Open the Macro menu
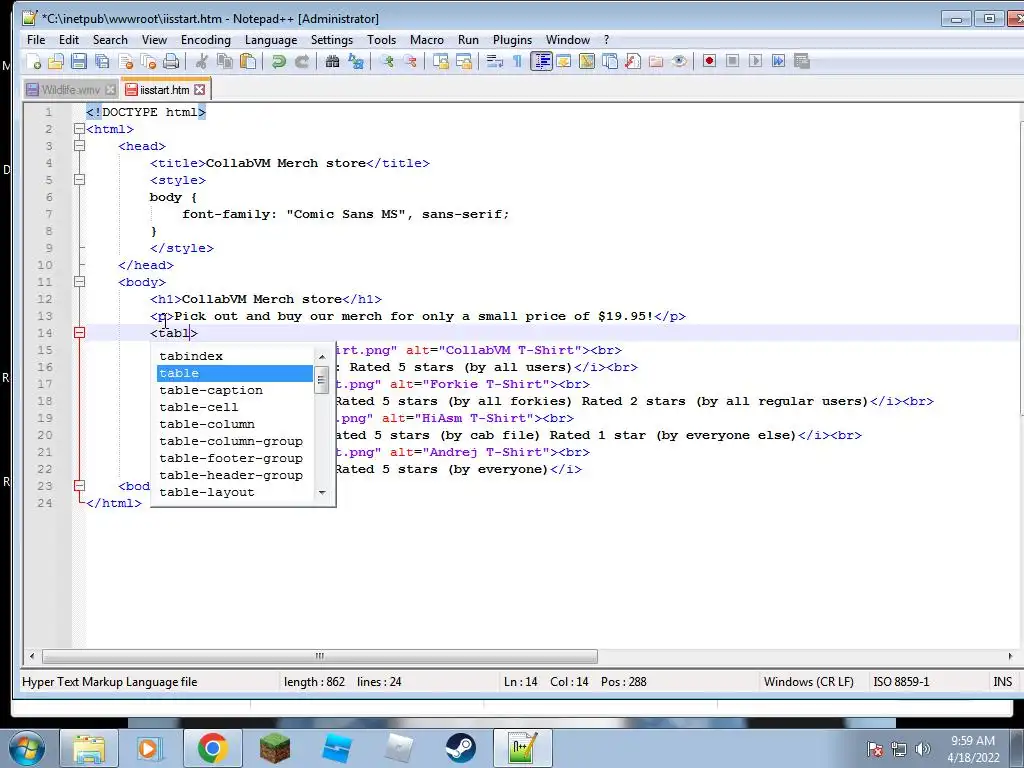This screenshot has height=768, width=1024. (426, 40)
